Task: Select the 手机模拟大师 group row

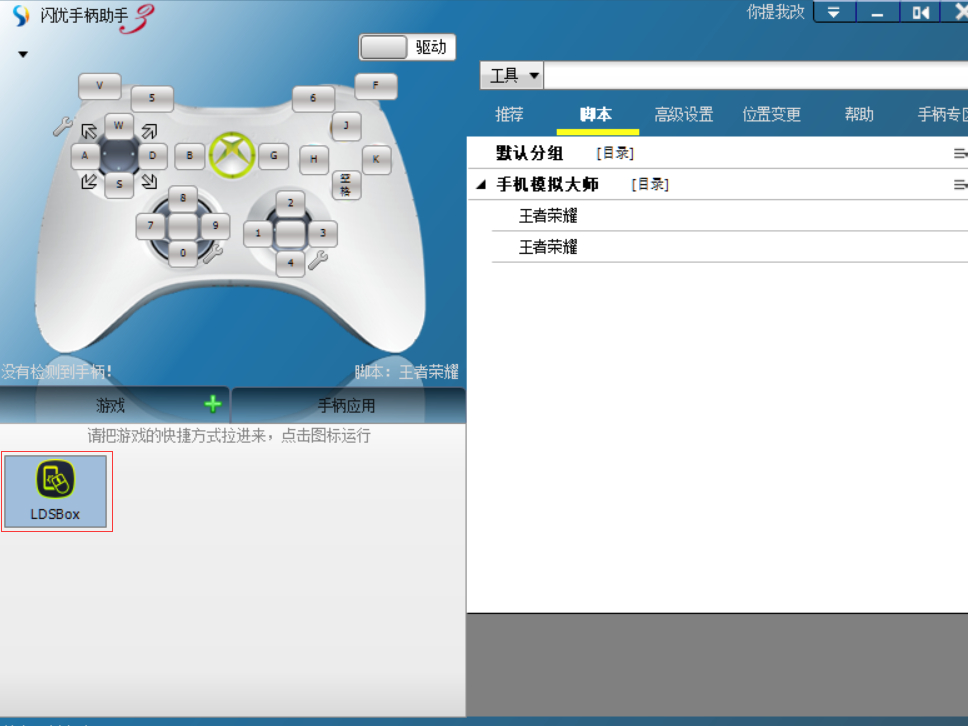Action: (717, 185)
